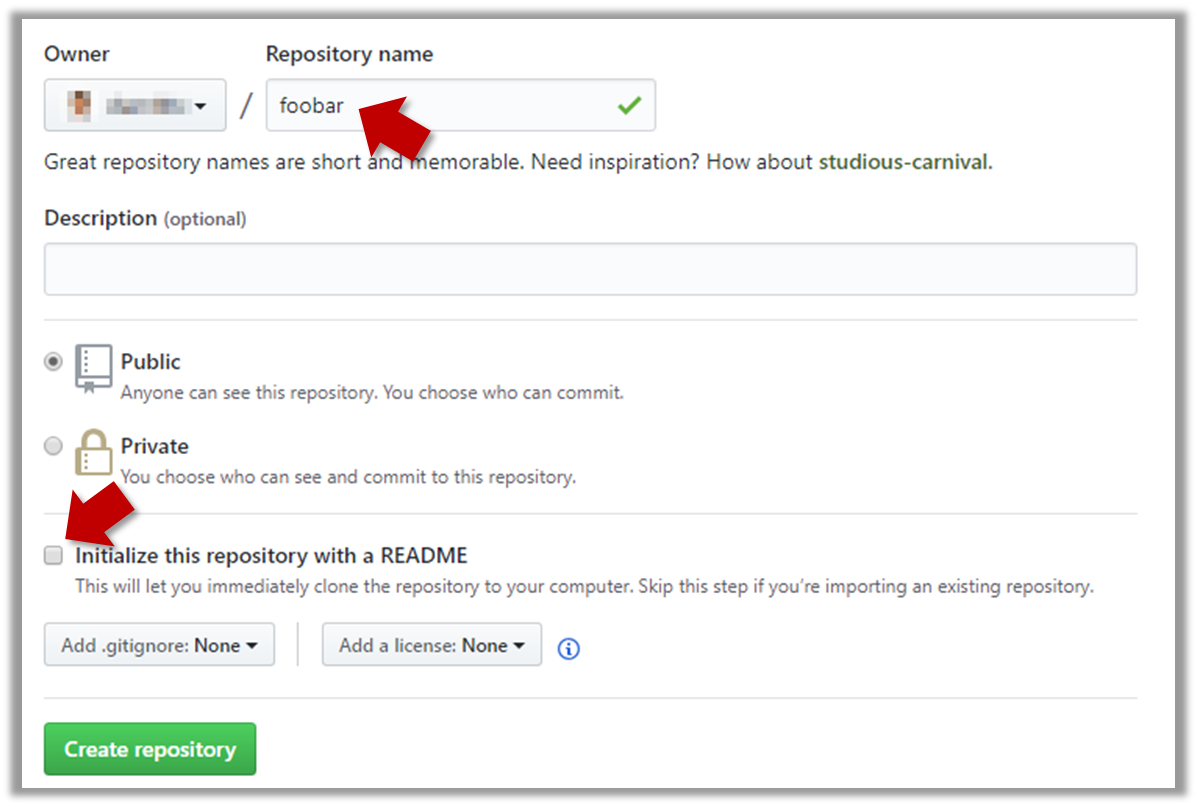Click the Description optional label
1197x807 pixels.
click(x=145, y=218)
